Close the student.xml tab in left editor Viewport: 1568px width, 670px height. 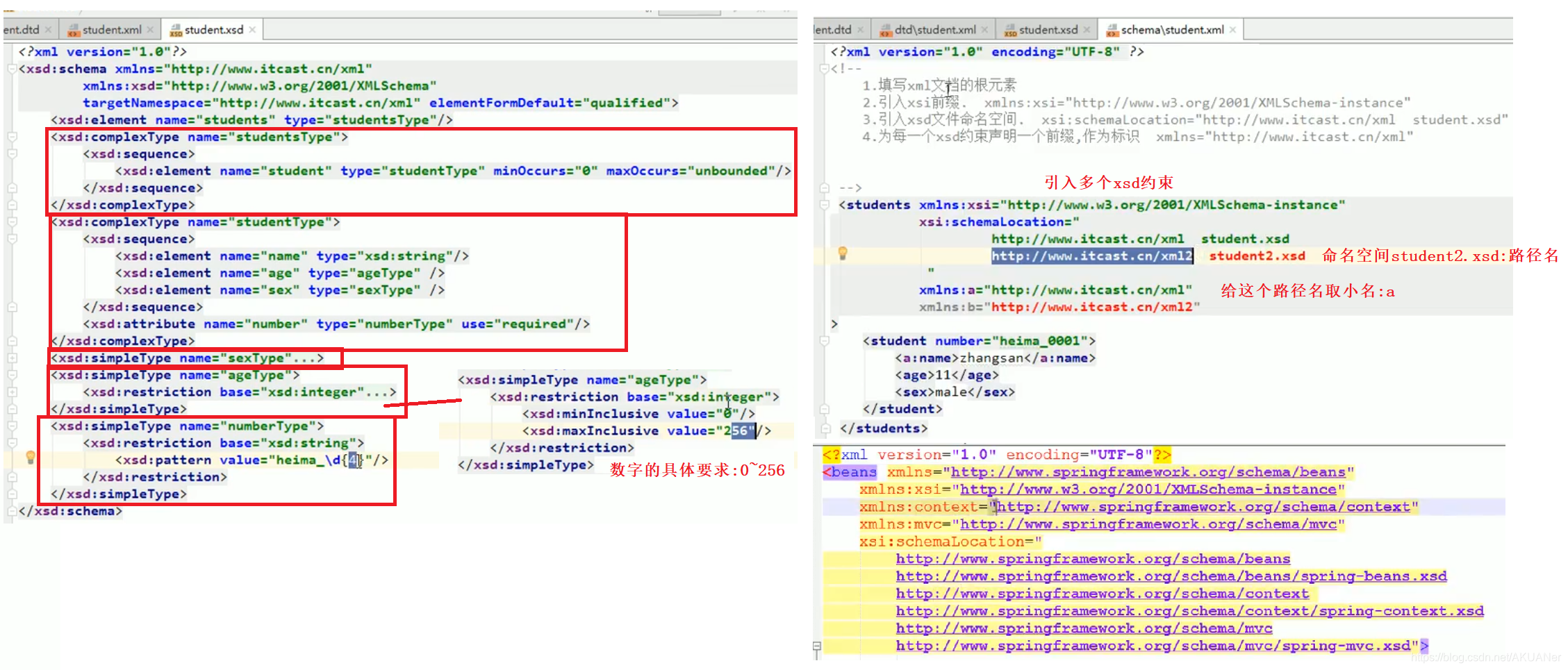(x=150, y=30)
